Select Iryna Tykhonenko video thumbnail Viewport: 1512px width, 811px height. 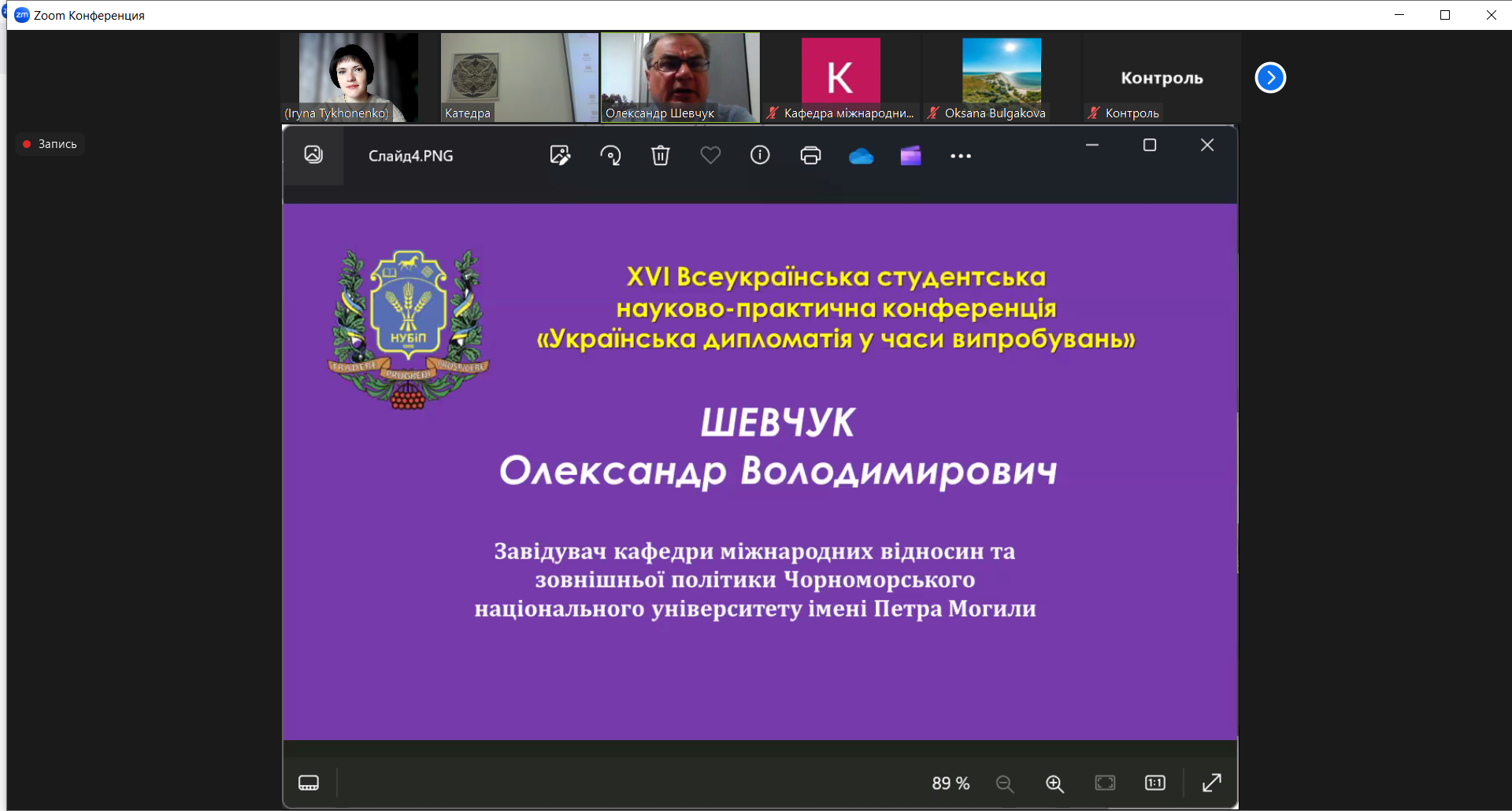358,77
